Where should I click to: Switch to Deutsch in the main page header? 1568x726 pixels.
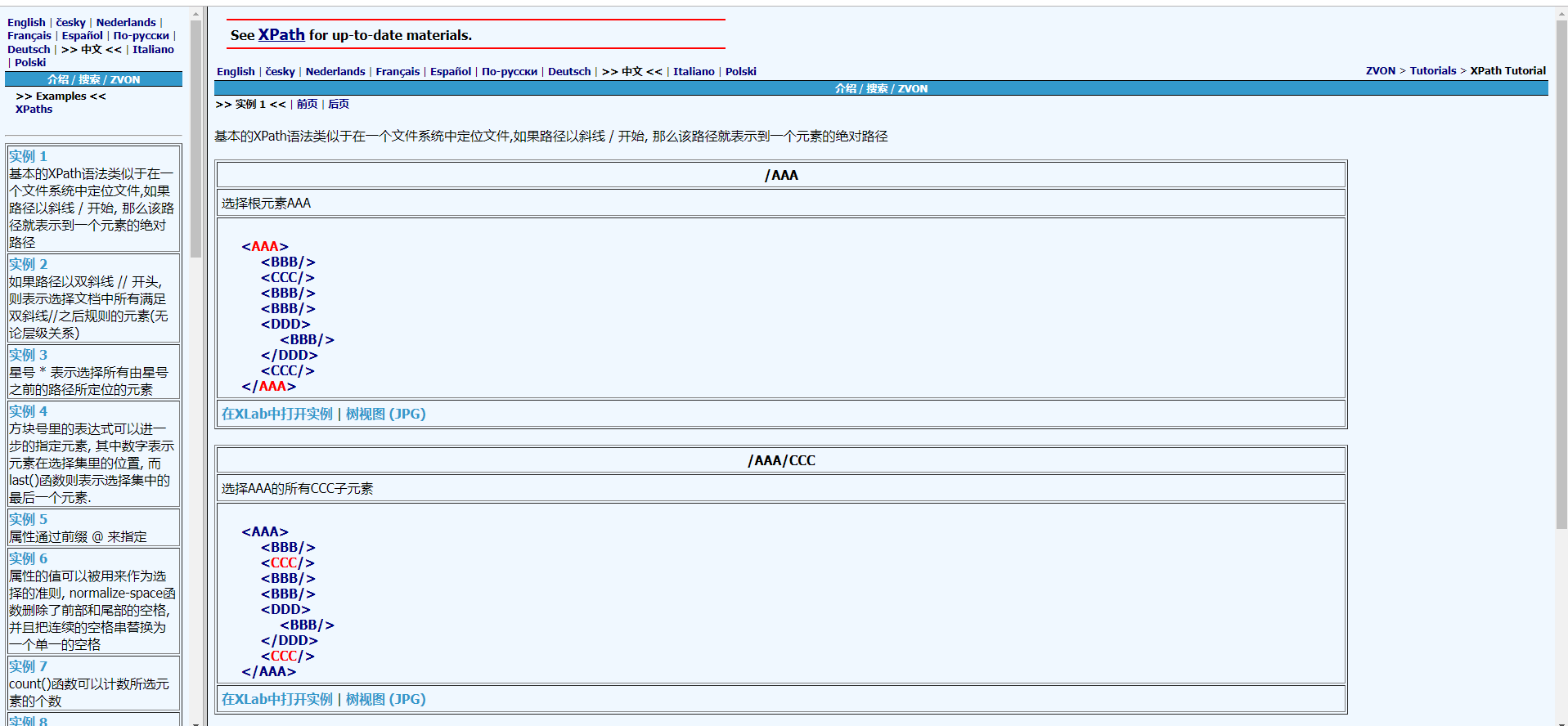pos(569,71)
